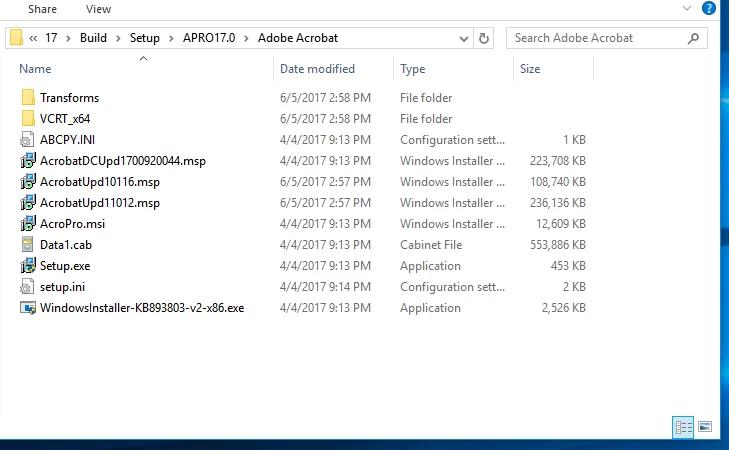This screenshot has width=729, height=450.
Task: Select the setup.ini configuration icon
Action: tap(27, 286)
